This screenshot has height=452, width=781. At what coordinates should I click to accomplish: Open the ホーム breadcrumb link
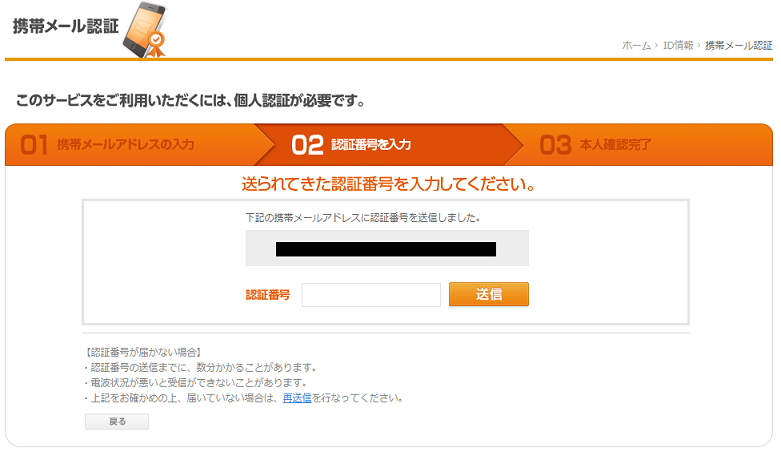(636, 45)
